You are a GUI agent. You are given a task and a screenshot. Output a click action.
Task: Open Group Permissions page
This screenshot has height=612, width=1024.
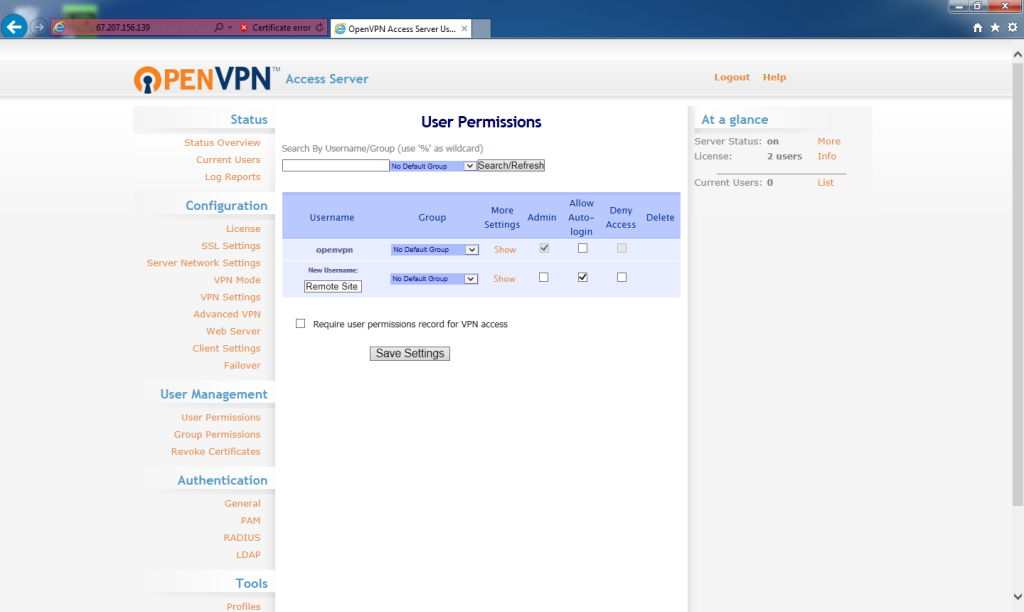coord(217,434)
